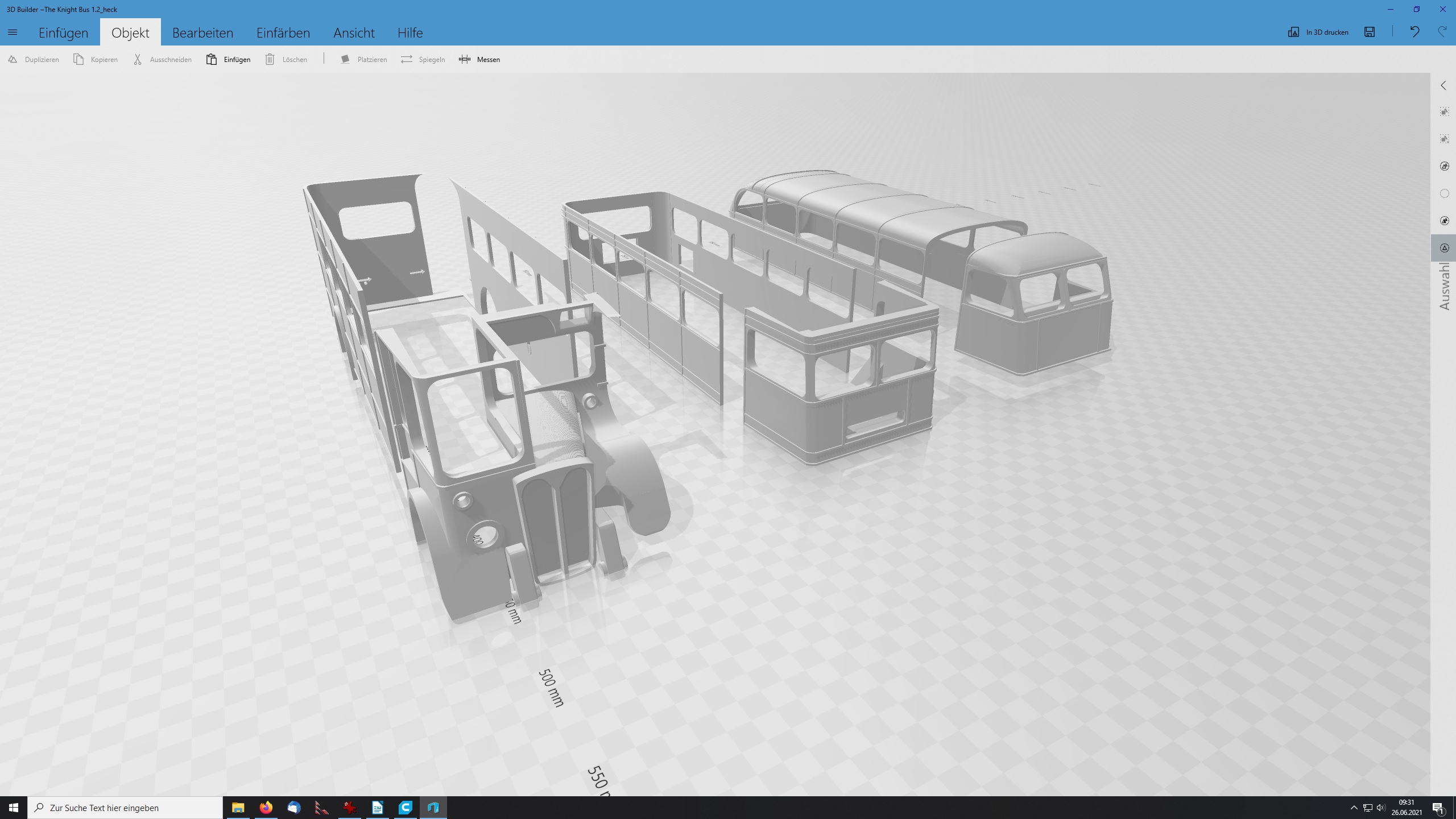
Task: Open Firefox from the taskbar
Action: click(x=266, y=808)
